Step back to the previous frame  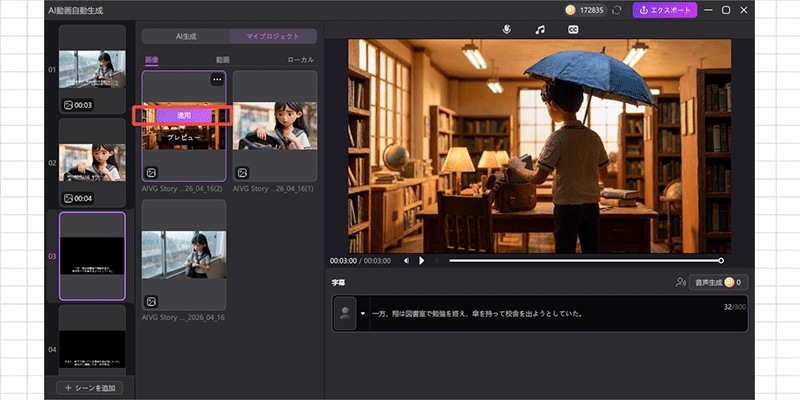[406, 261]
